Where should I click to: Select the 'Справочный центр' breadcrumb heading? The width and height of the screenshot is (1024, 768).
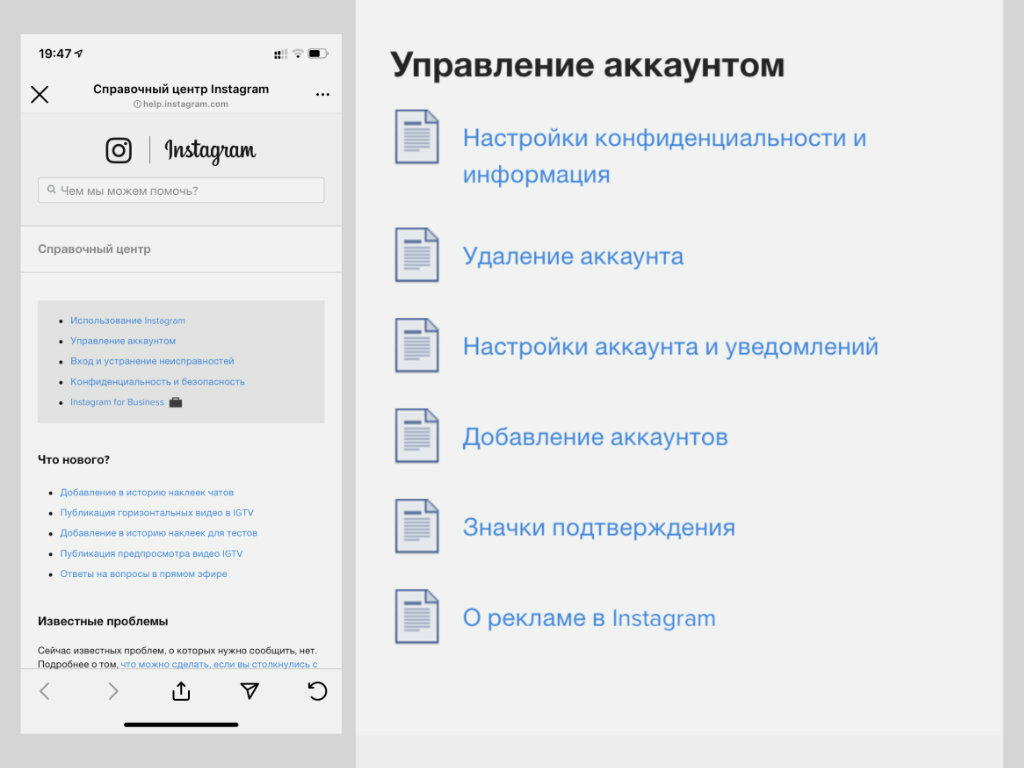(94, 249)
